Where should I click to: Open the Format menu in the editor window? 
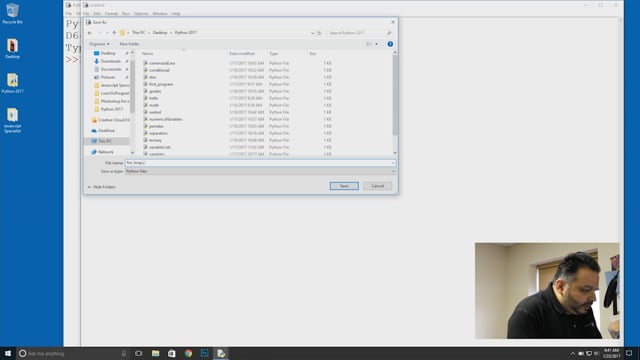pos(111,13)
